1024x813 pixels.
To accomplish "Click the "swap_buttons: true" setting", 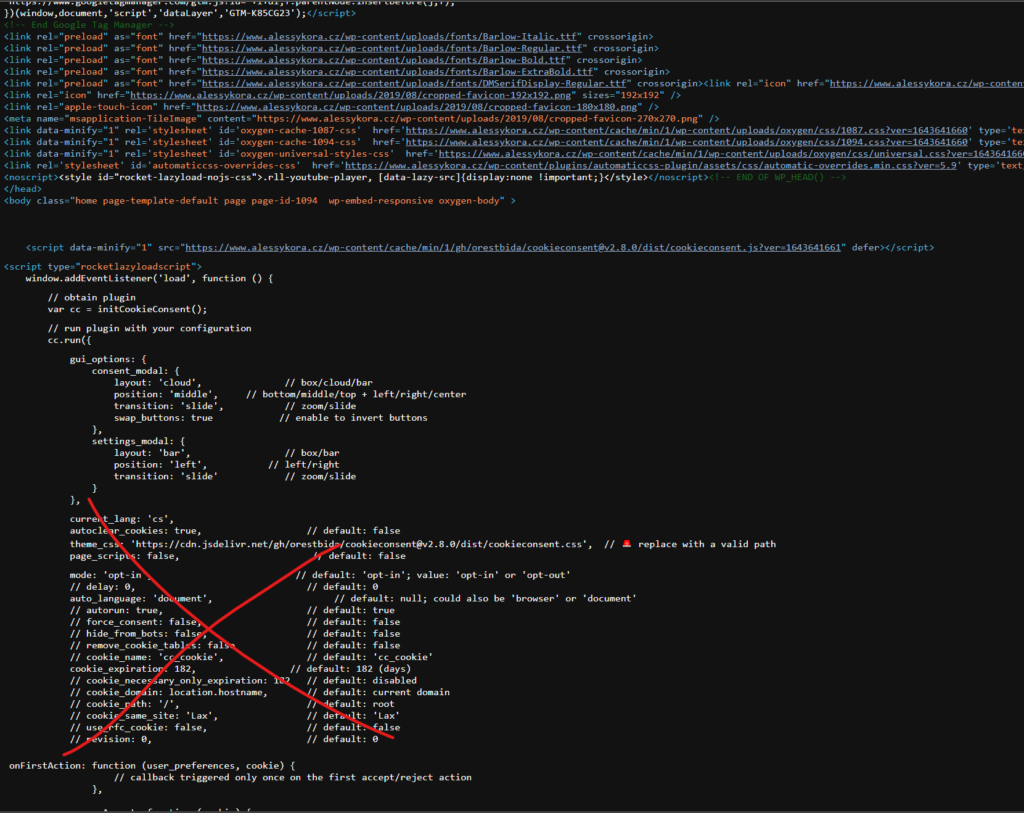I will coord(163,418).
